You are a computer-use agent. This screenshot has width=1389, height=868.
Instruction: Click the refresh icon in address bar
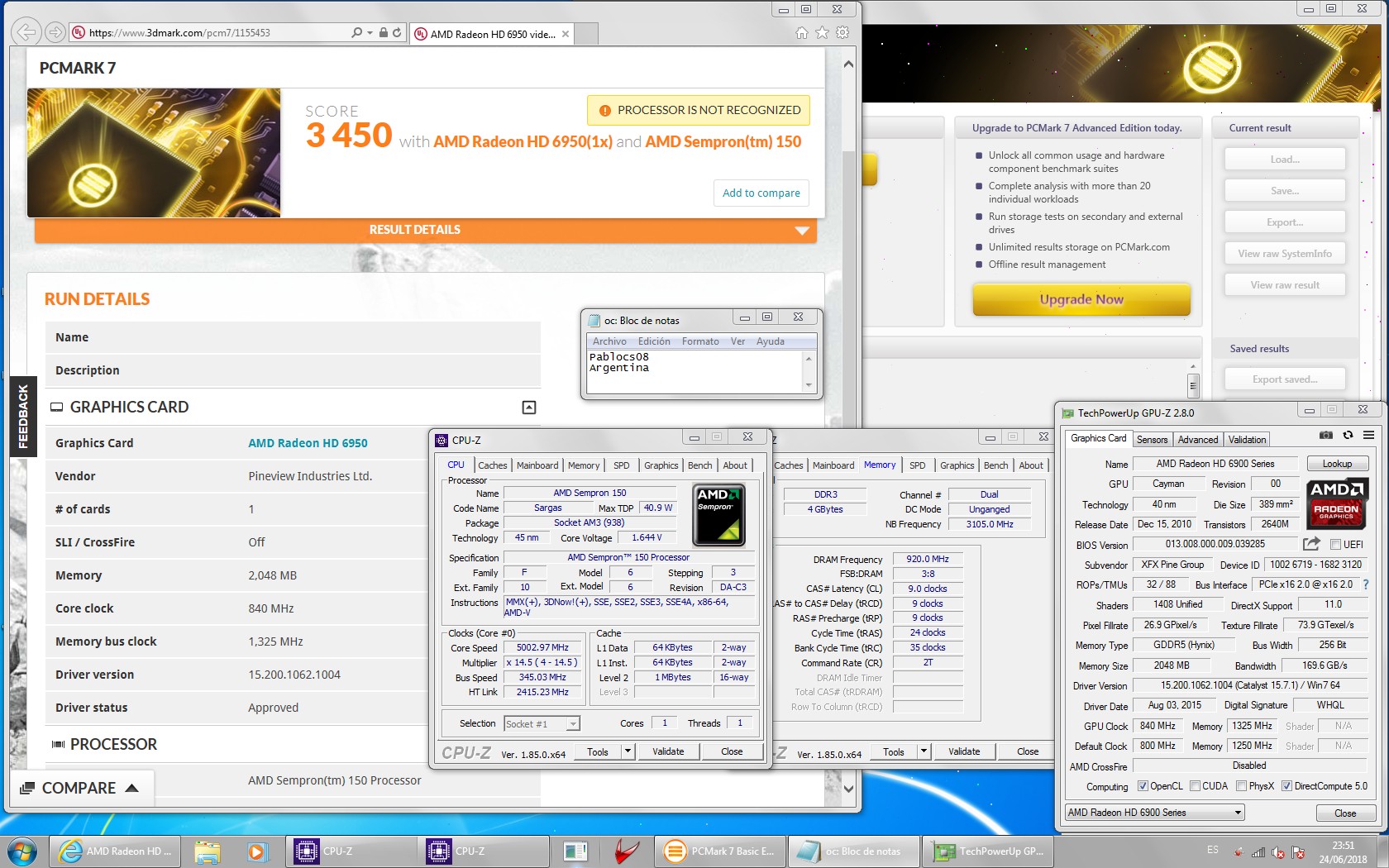397,33
